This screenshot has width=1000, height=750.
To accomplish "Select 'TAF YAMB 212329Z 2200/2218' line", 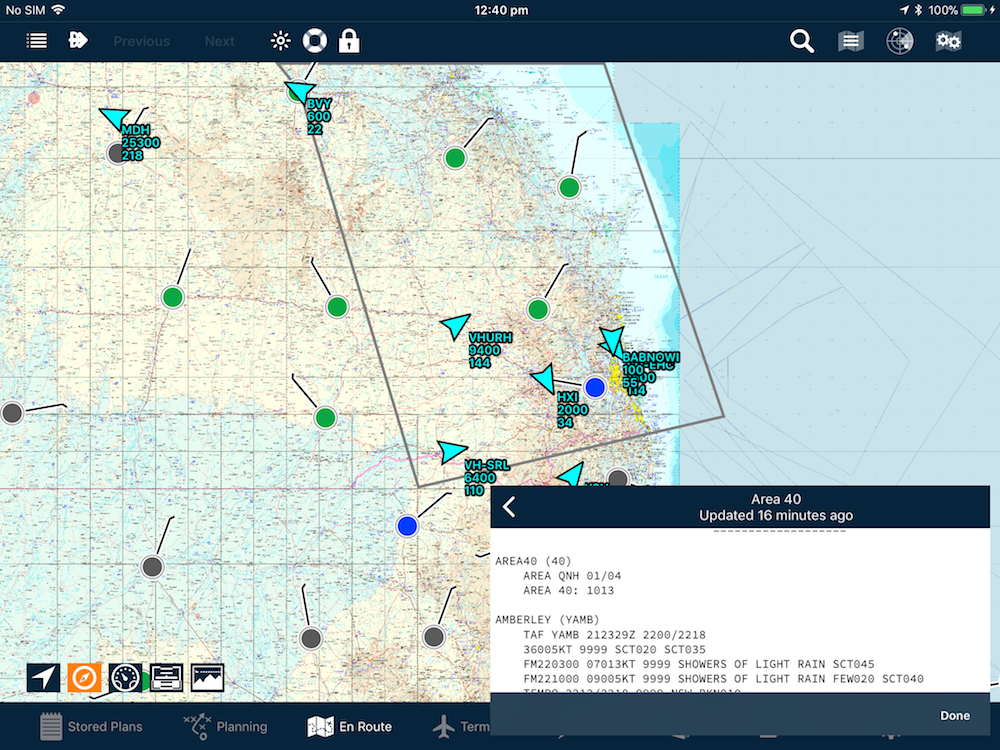I will pos(614,635).
